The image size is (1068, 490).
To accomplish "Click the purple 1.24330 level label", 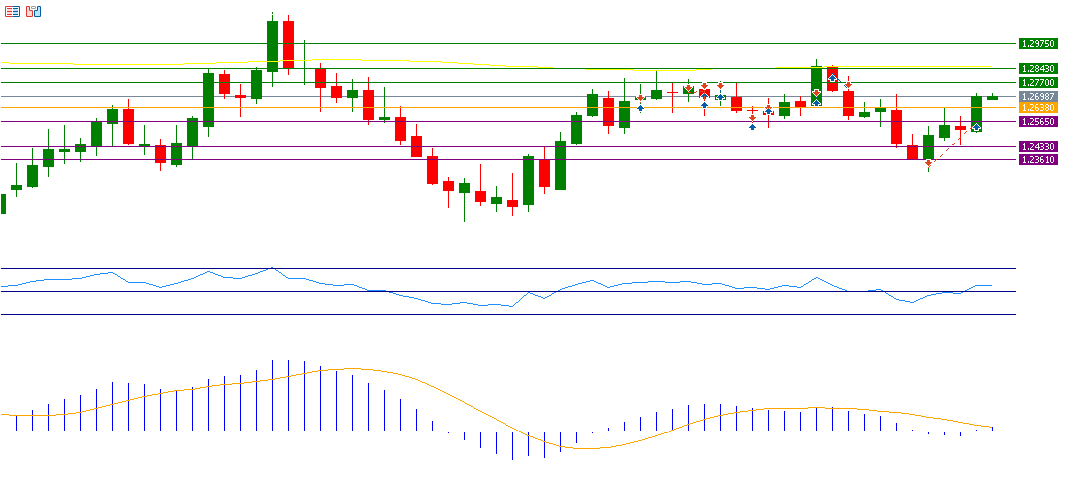I will pos(1037,146).
